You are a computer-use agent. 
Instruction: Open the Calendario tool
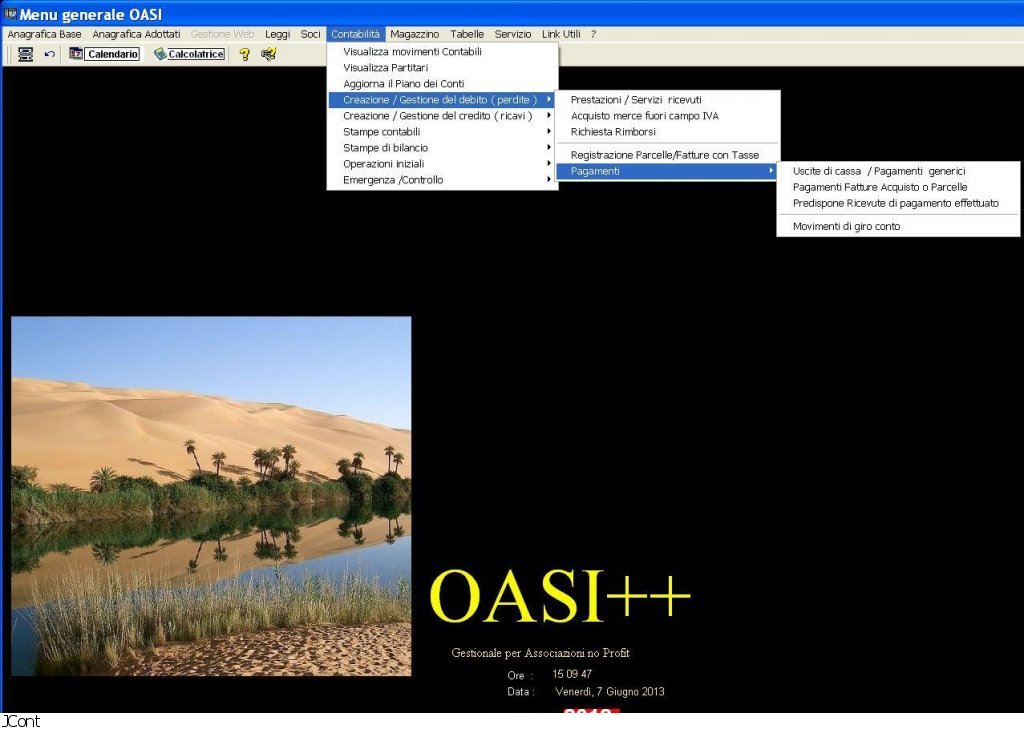click(104, 54)
